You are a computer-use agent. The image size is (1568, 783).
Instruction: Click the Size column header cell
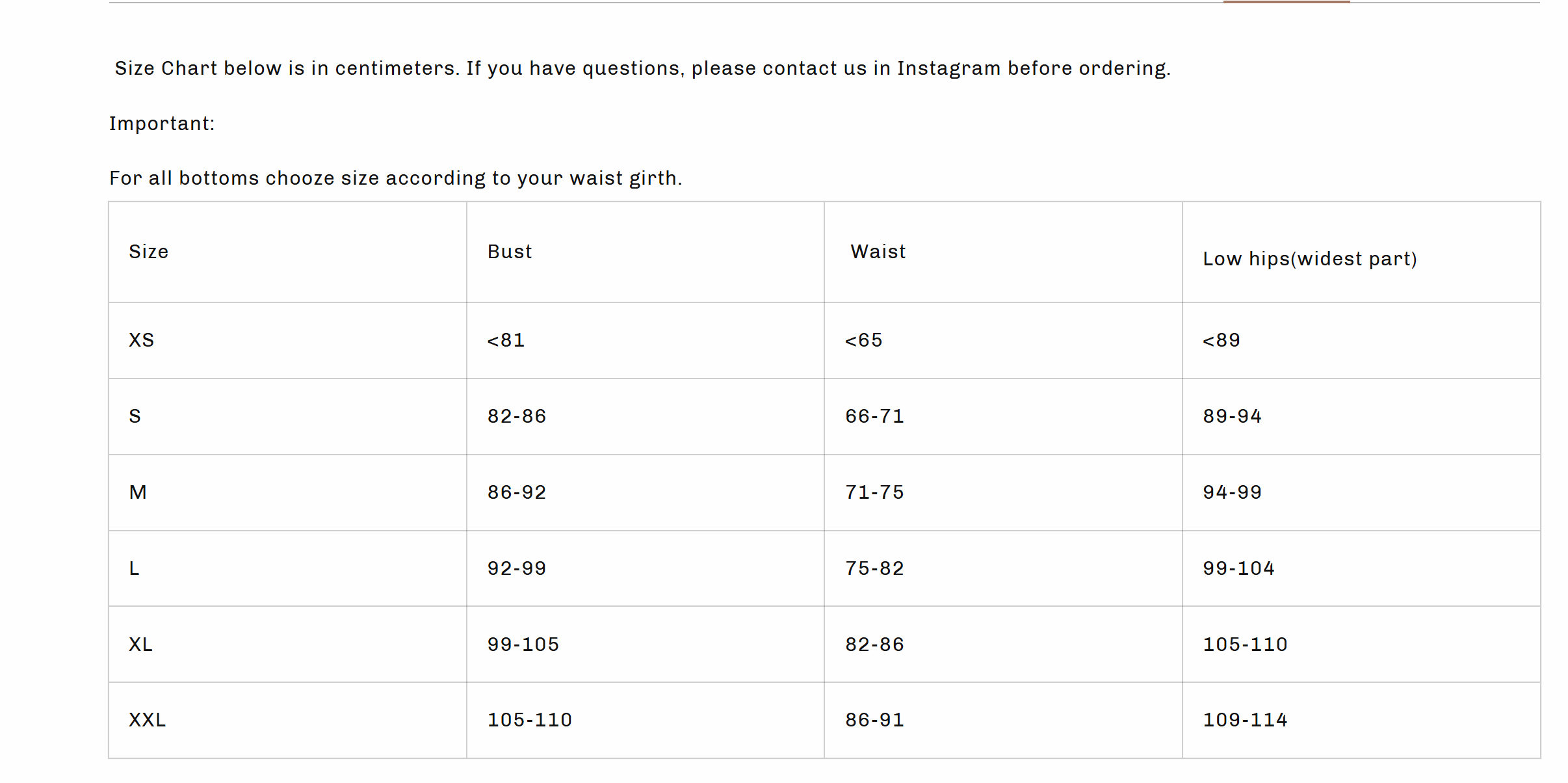tap(149, 252)
